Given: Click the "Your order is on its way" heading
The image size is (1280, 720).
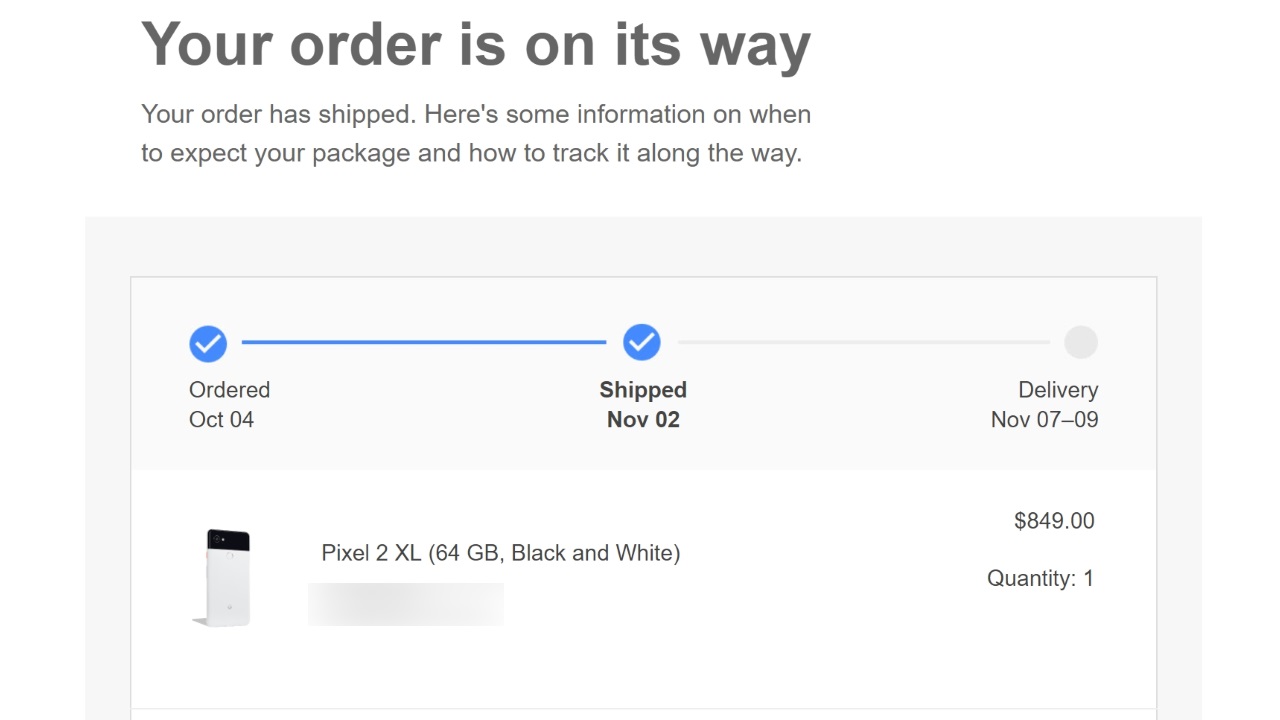Looking at the screenshot, I should point(476,45).
